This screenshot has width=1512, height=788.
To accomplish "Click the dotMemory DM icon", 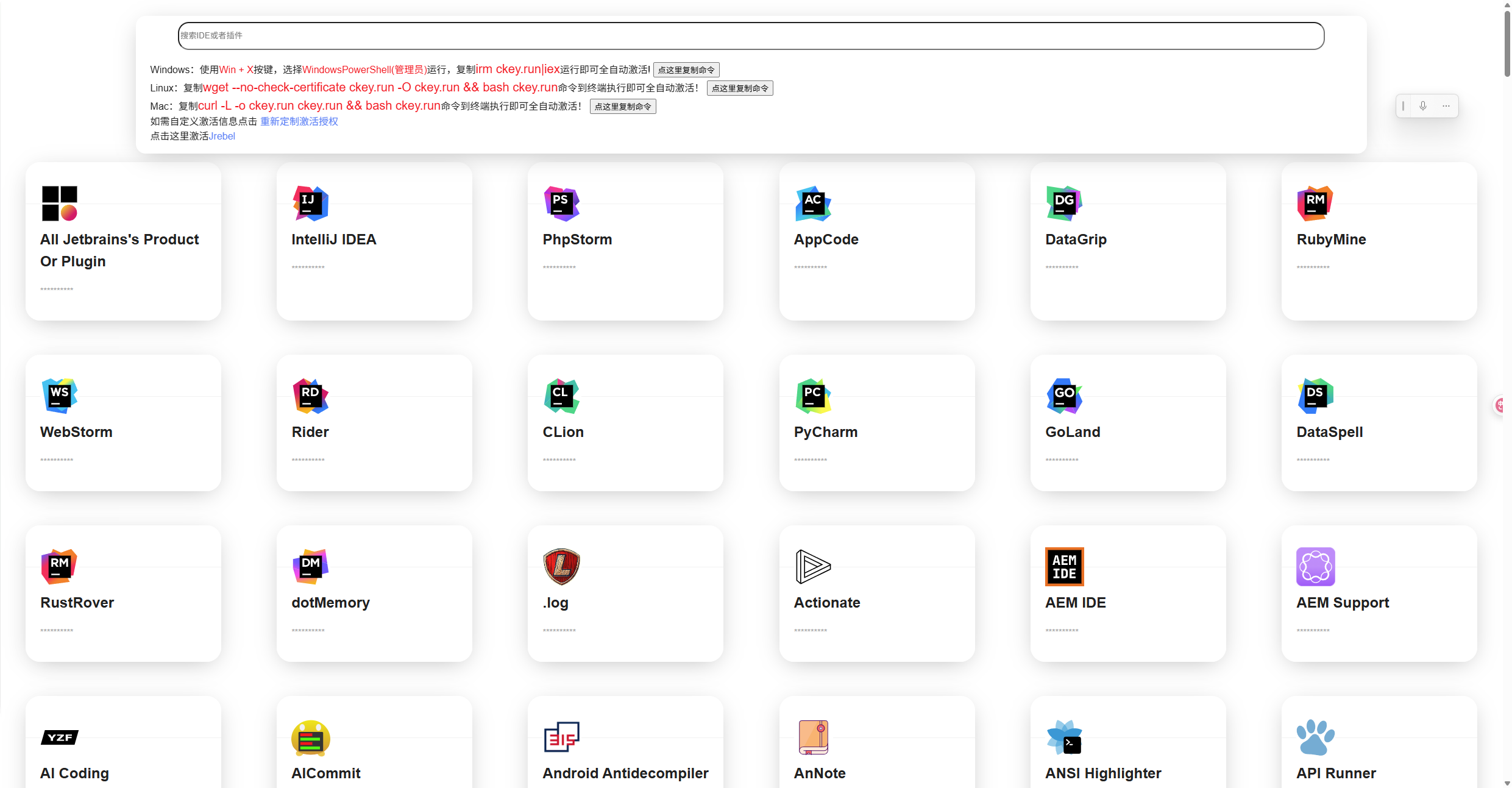I will point(311,567).
